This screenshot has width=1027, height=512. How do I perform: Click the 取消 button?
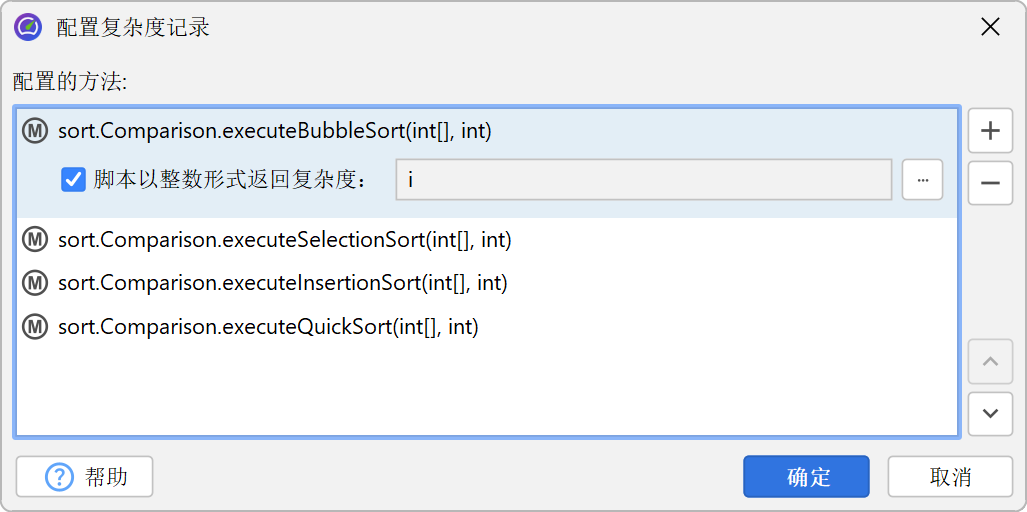(x=950, y=477)
